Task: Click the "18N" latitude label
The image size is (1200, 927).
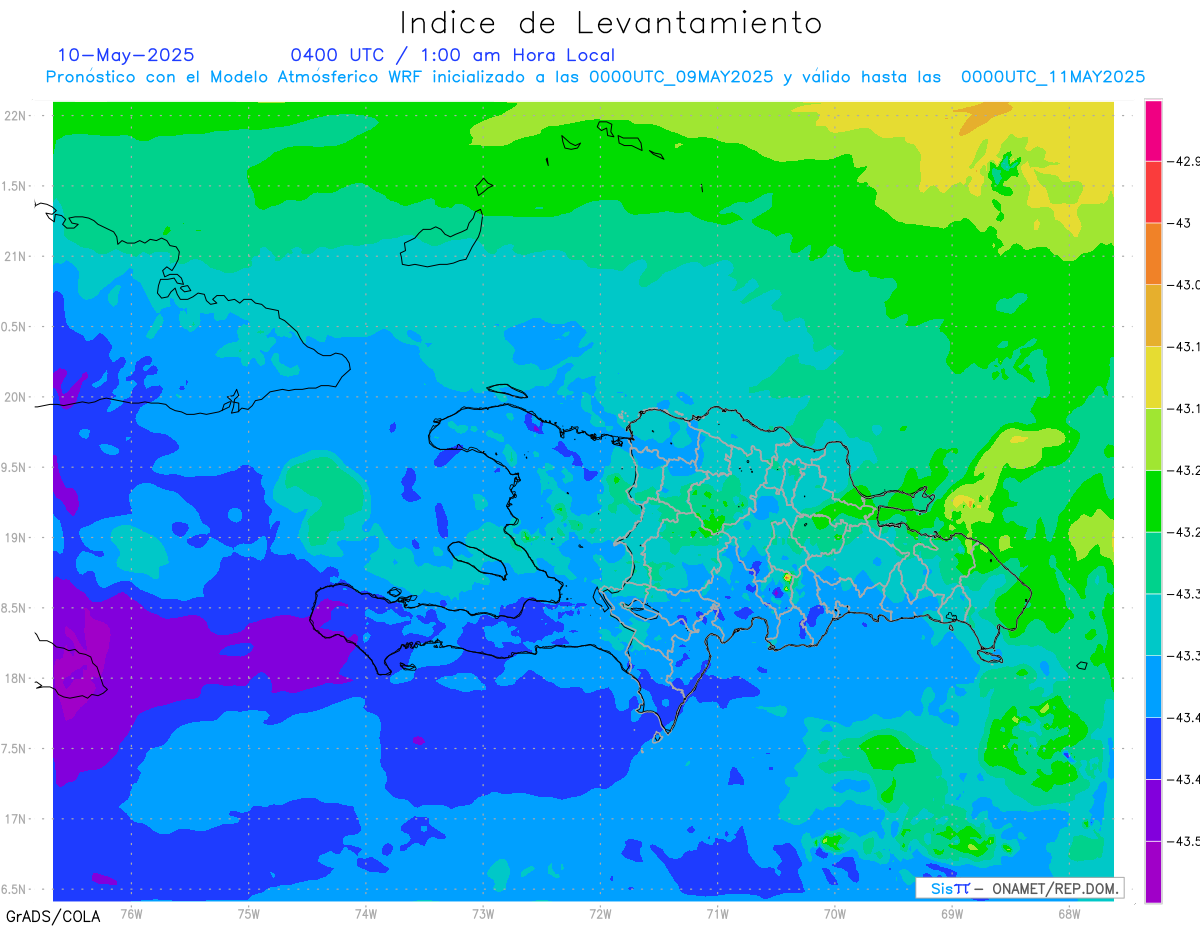Action: coord(14,678)
